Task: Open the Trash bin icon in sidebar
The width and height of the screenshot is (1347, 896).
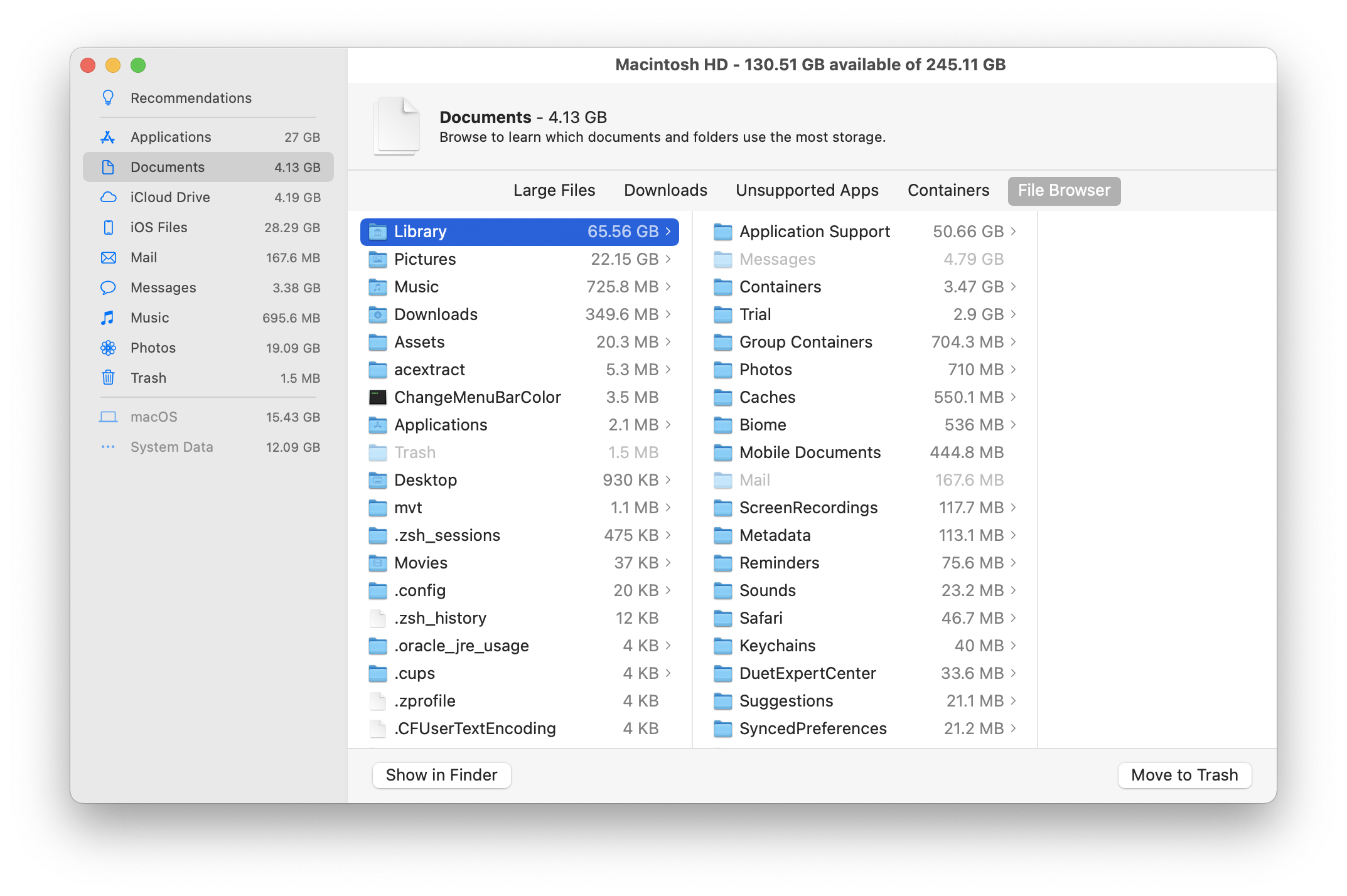Action: (109, 378)
